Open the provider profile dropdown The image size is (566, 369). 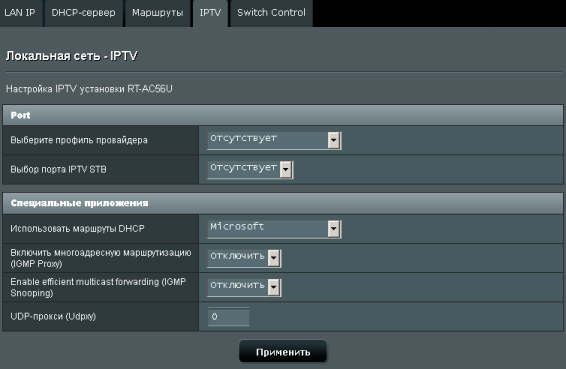tap(274, 140)
